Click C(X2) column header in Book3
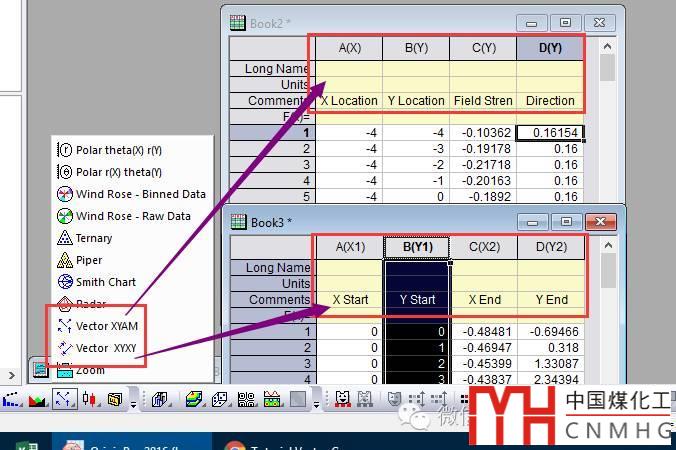The width and height of the screenshot is (676, 450). click(x=483, y=247)
